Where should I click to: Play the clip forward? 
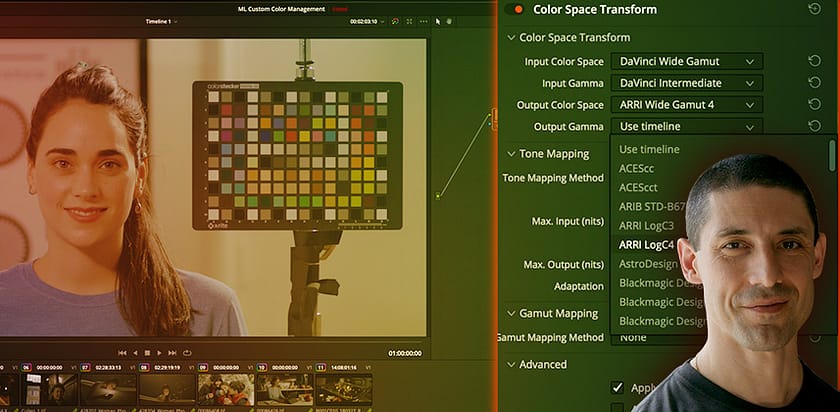pos(159,353)
